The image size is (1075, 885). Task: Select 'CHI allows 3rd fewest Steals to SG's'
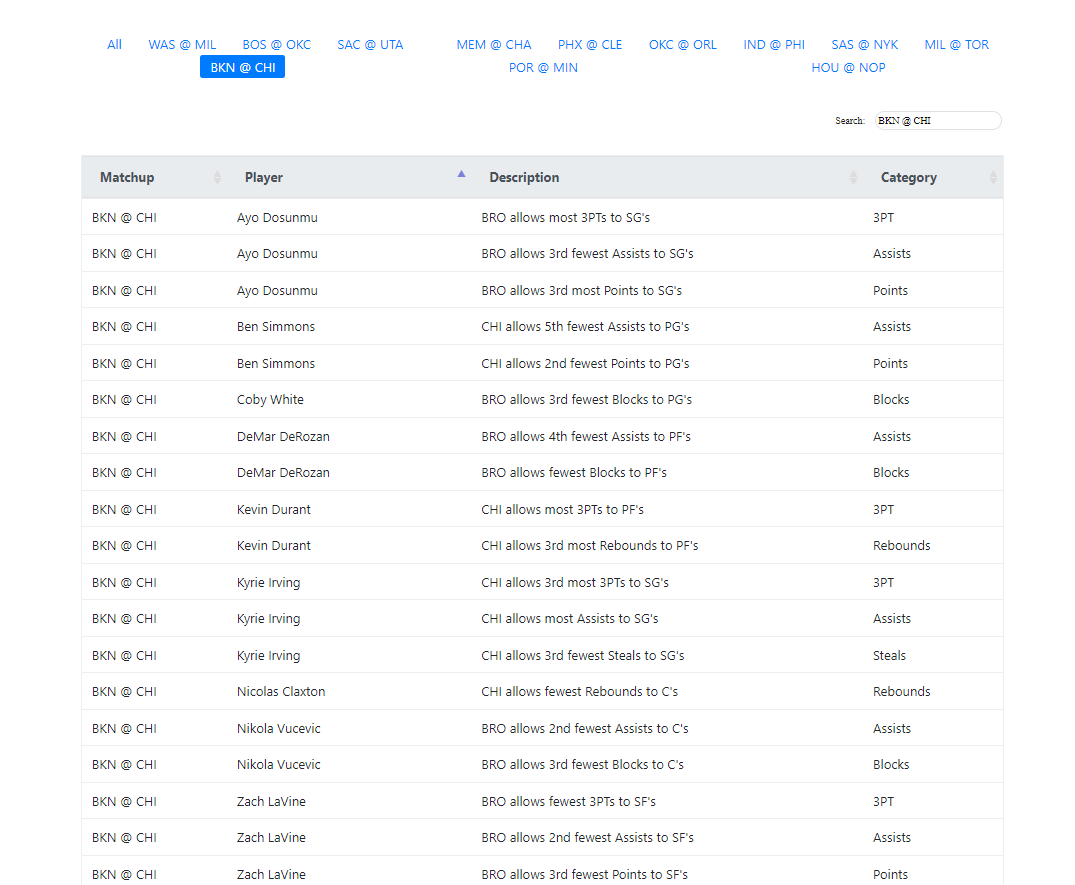point(583,655)
